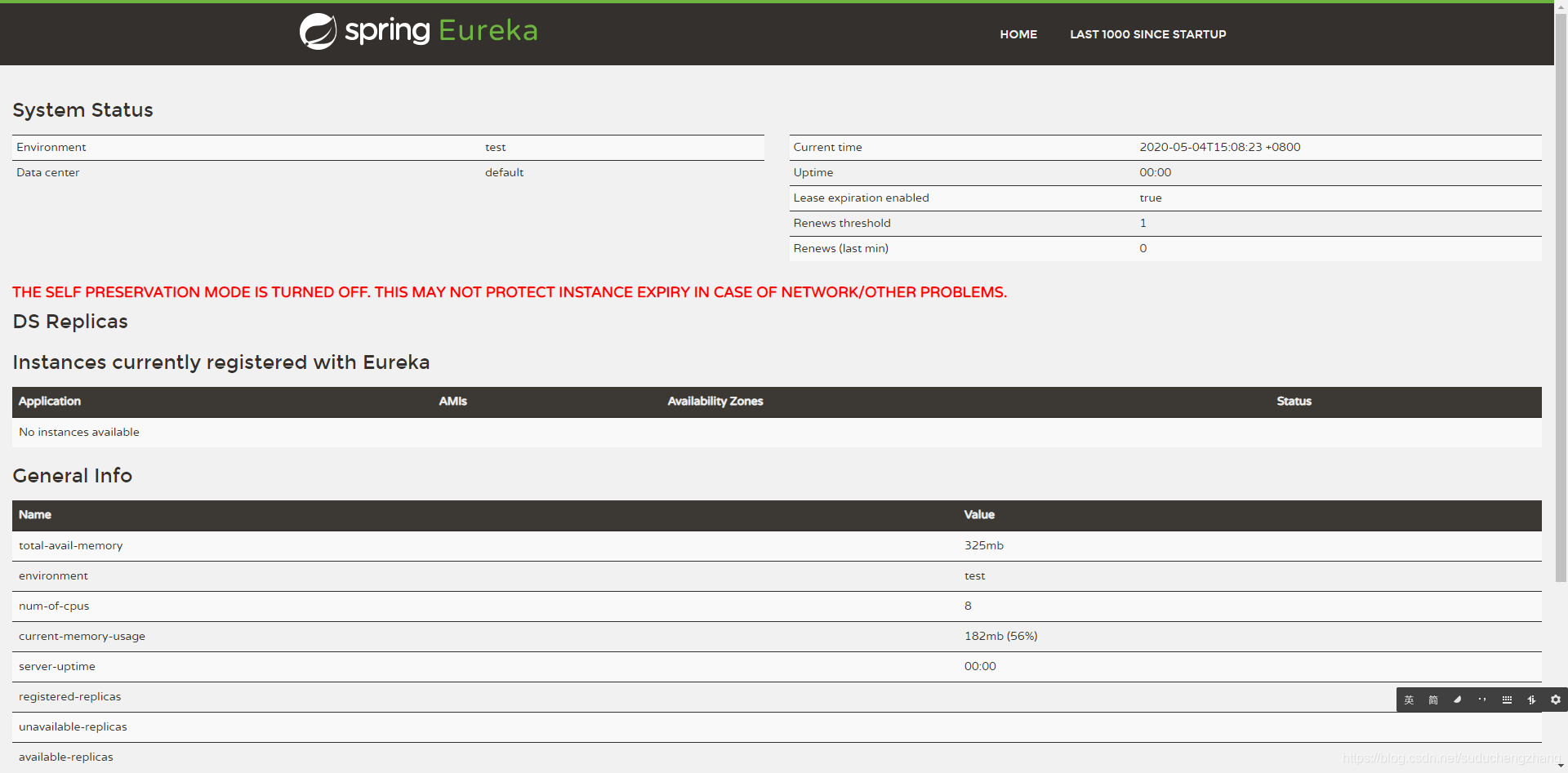The width and height of the screenshot is (1568, 773).
Task: Toggle the IME English mode (英) icon
Action: (1409, 700)
